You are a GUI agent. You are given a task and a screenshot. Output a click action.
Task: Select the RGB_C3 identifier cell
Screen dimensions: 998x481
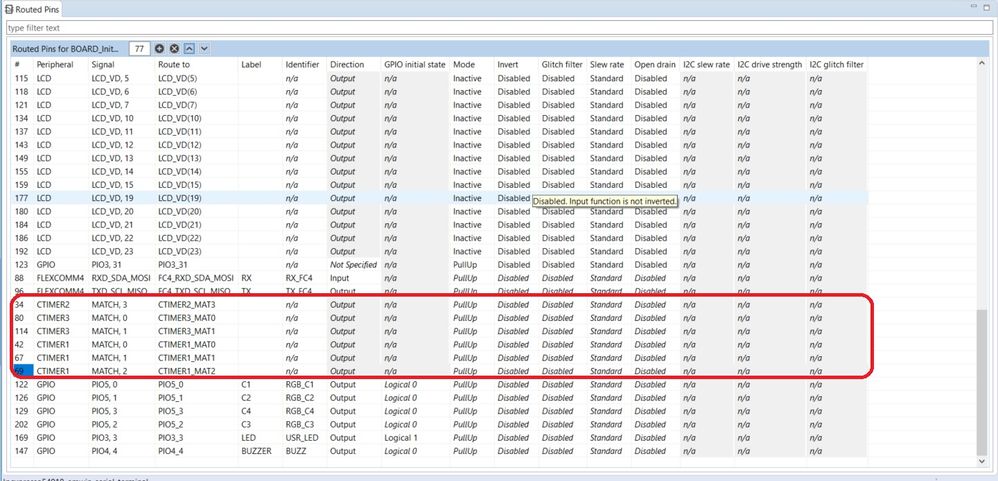point(300,424)
